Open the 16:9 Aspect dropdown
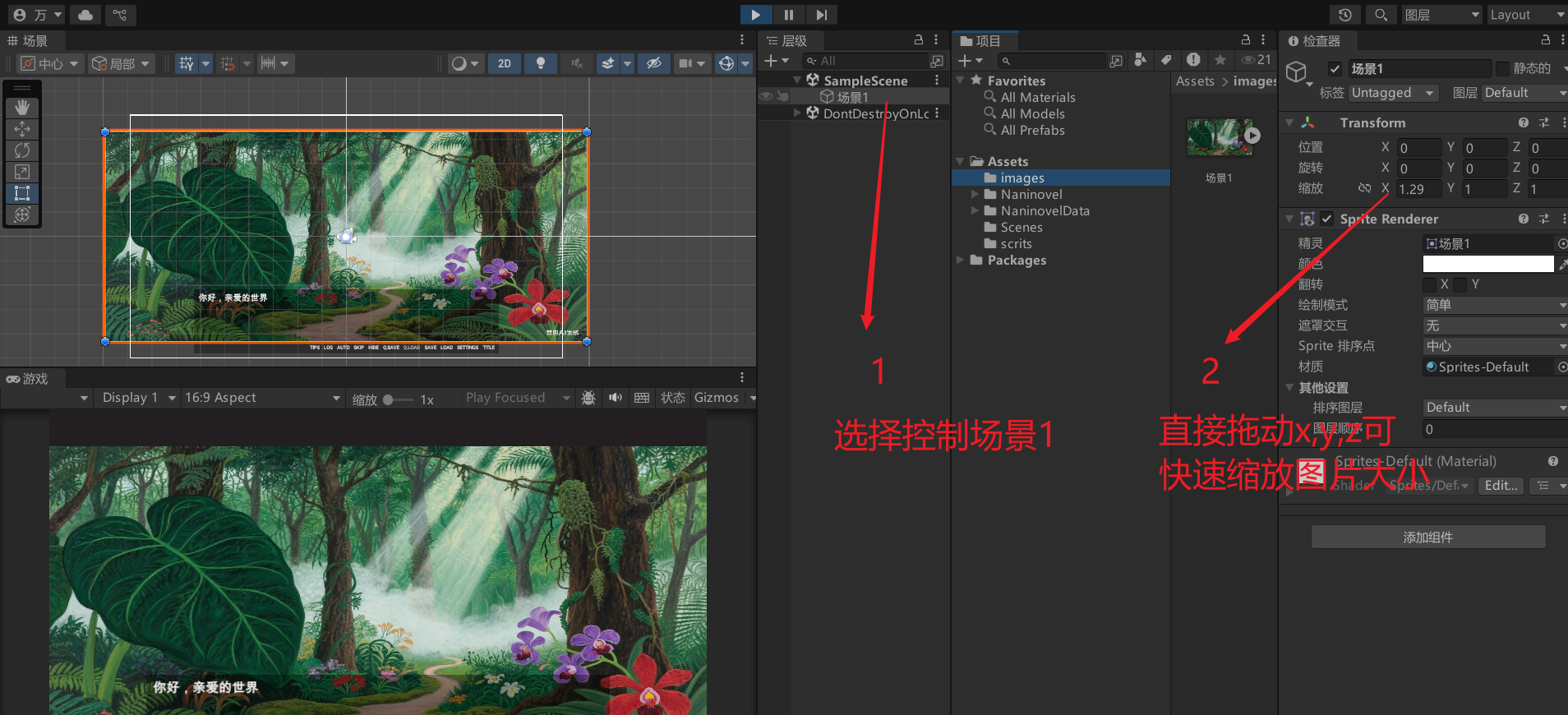1568x715 pixels. click(x=262, y=398)
